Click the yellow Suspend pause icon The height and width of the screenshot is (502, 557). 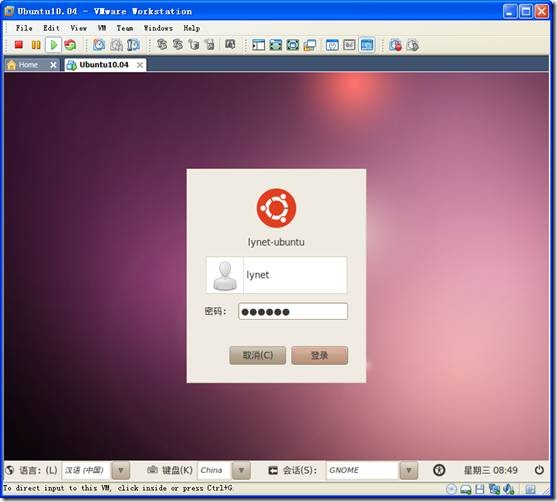tap(36, 45)
